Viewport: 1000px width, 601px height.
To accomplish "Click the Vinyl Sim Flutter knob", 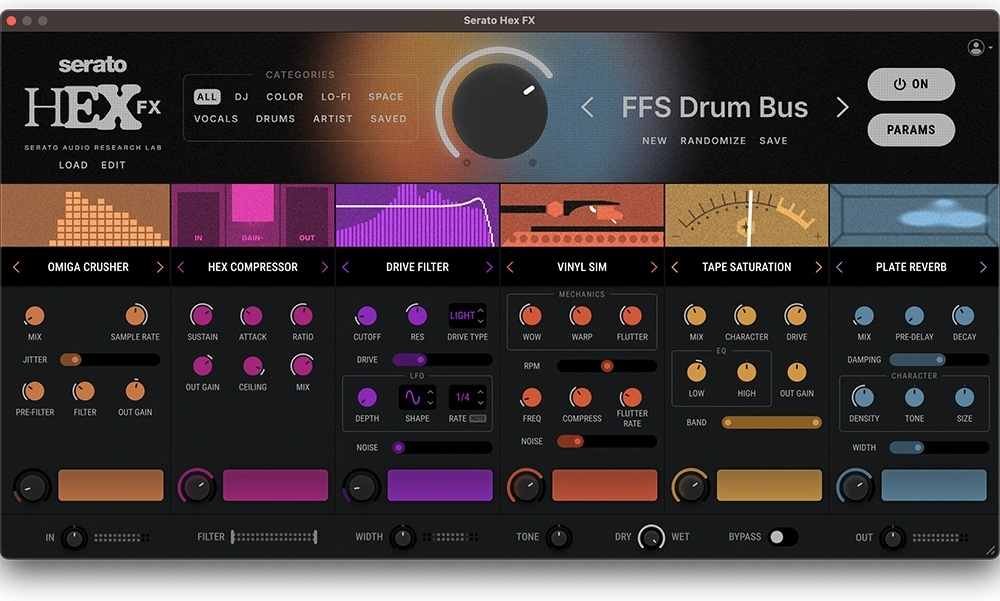I will [x=631, y=315].
